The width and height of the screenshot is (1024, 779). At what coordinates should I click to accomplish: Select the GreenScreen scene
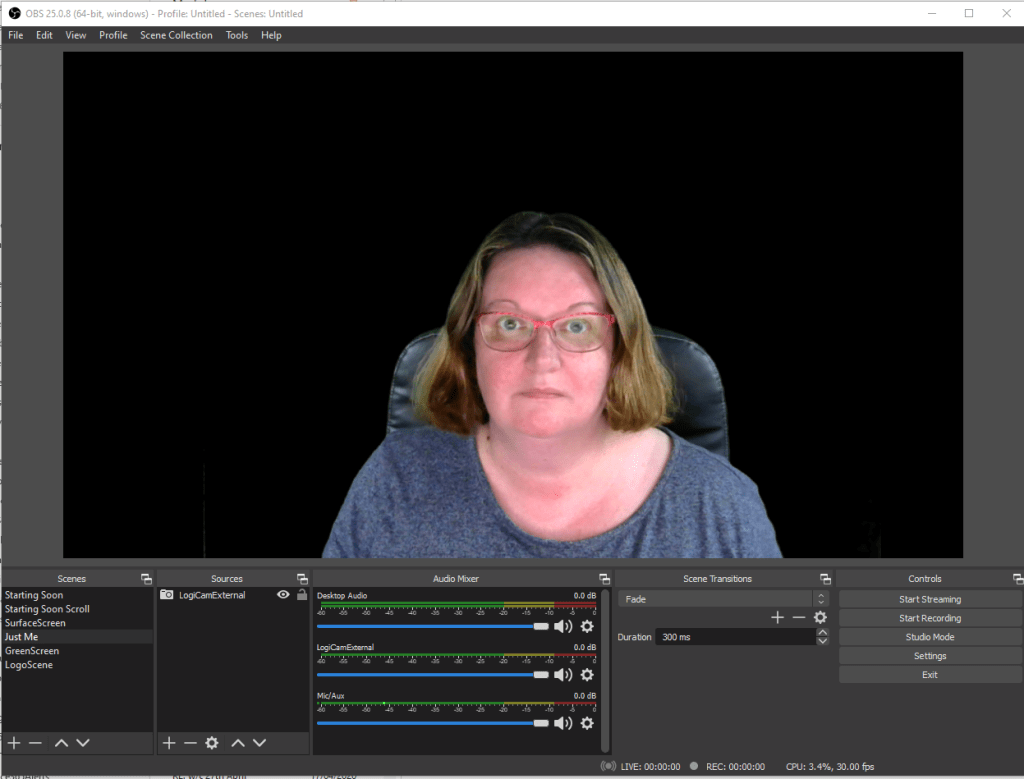tap(32, 651)
